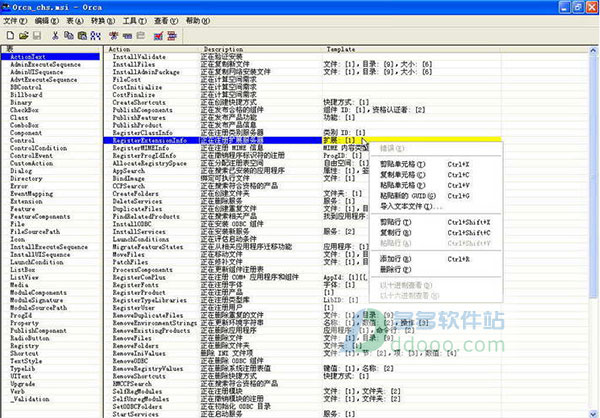The image size is (600, 418).
Task: Click the scrollbar up arrow at top right
Action: point(593,50)
